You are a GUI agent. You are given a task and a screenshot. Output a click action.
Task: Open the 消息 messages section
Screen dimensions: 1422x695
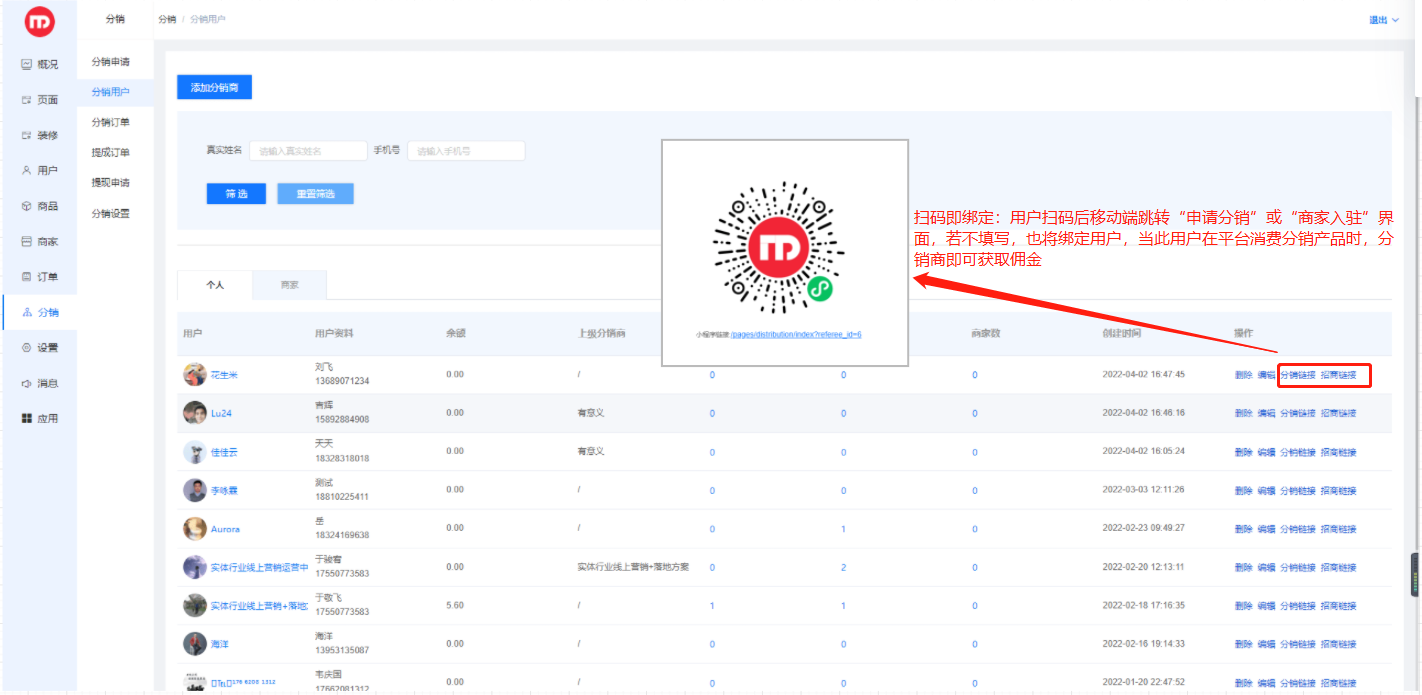pyautogui.click(x=39, y=383)
